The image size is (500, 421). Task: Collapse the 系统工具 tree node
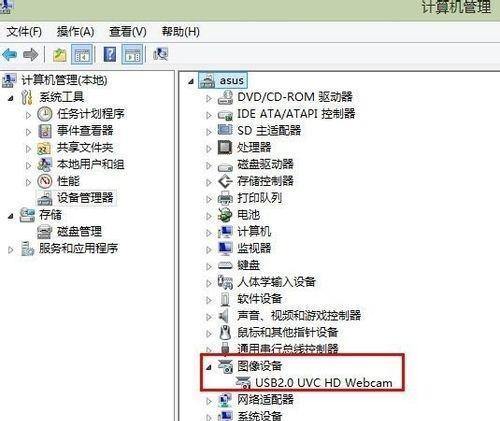(11, 98)
